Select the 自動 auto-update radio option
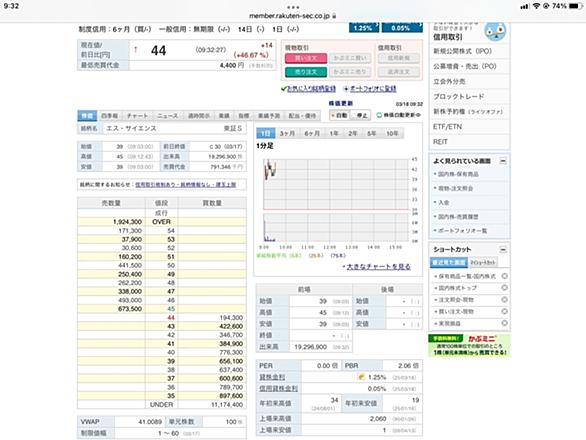 pos(339,116)
